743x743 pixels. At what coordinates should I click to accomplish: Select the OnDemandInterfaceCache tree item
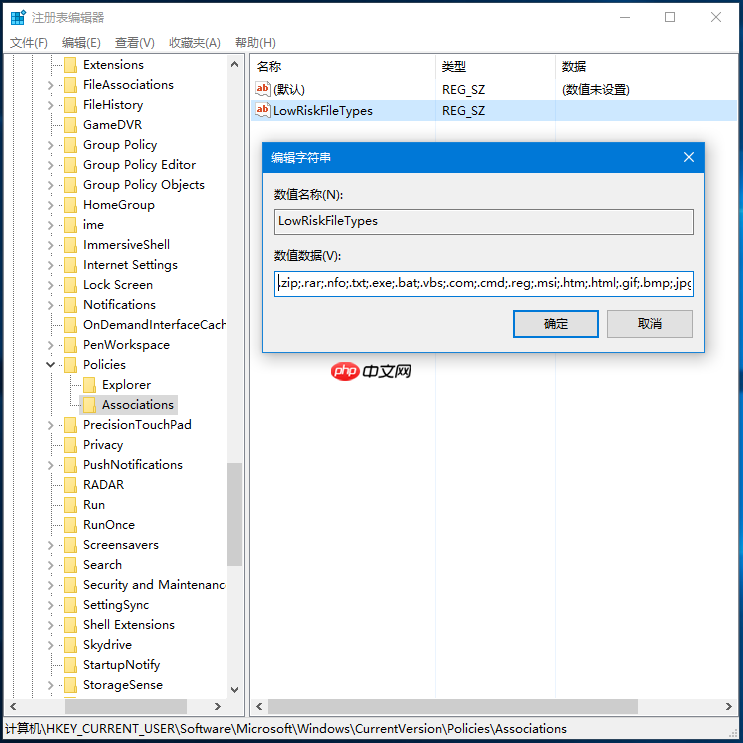(154, 325)
